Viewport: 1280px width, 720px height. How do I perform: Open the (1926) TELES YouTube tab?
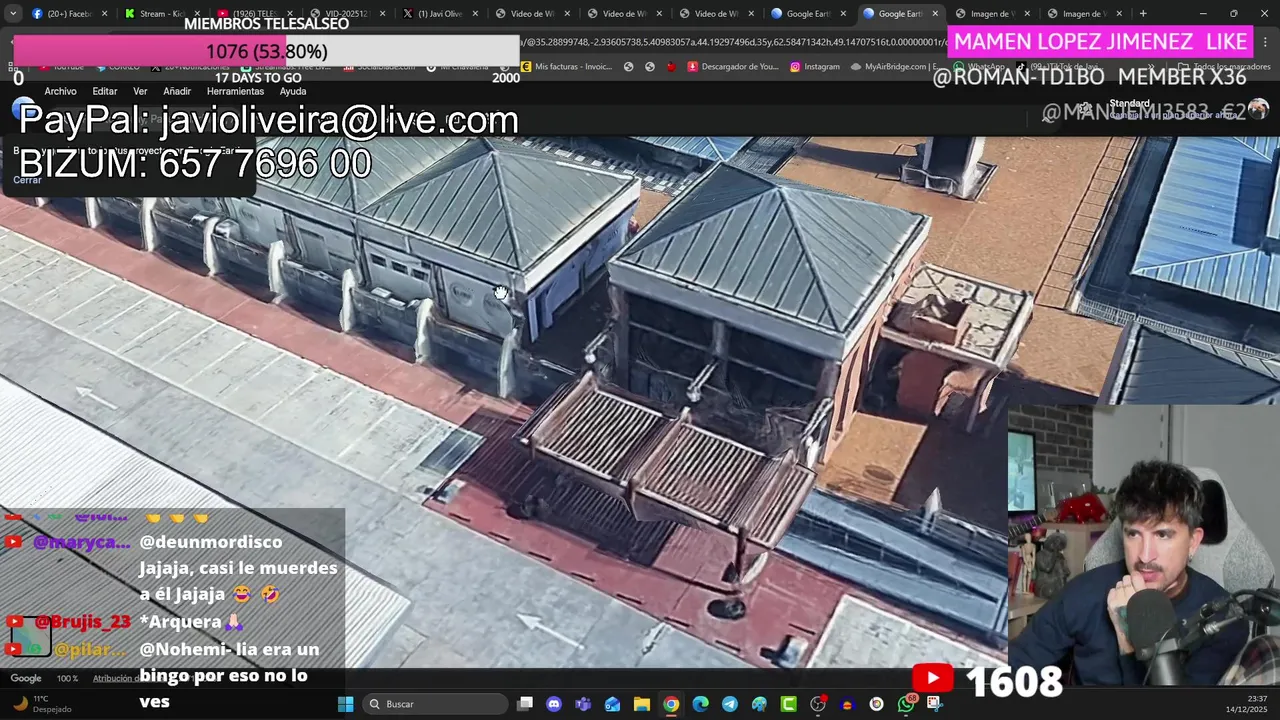point(254,13)
